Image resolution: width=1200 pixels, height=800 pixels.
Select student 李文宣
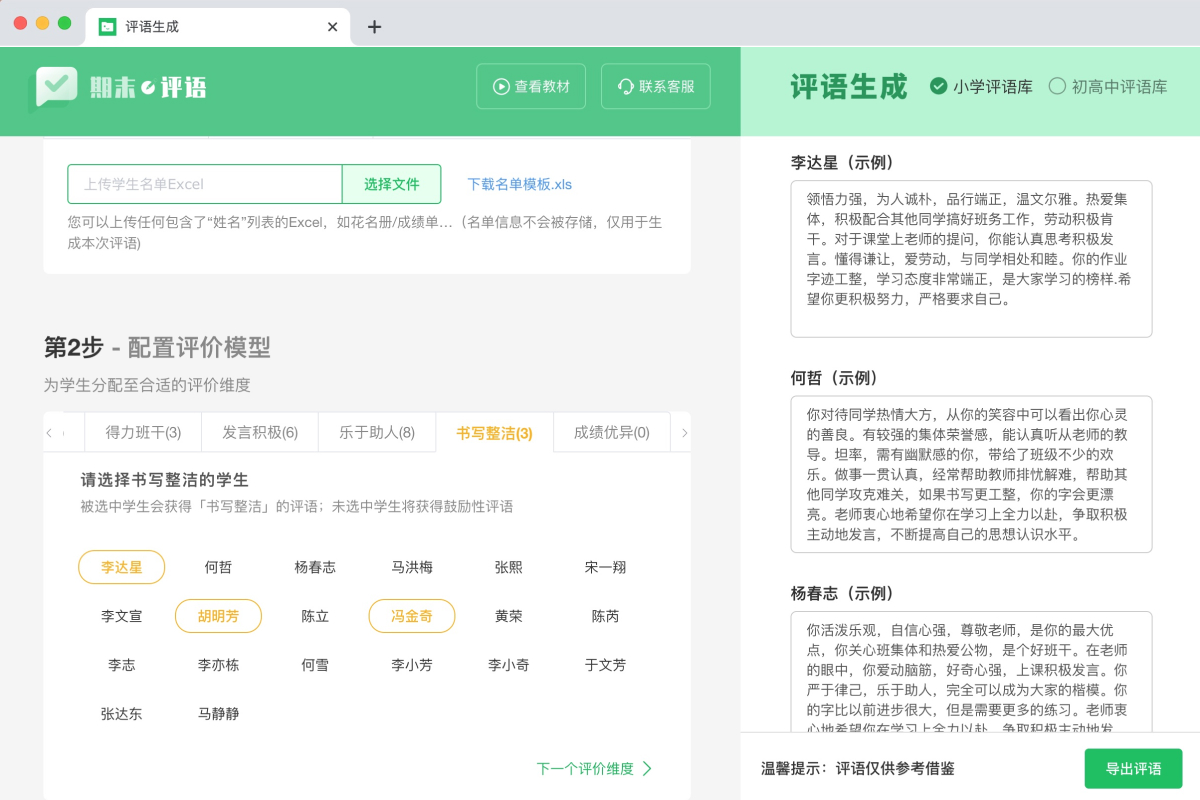[122, 616]
